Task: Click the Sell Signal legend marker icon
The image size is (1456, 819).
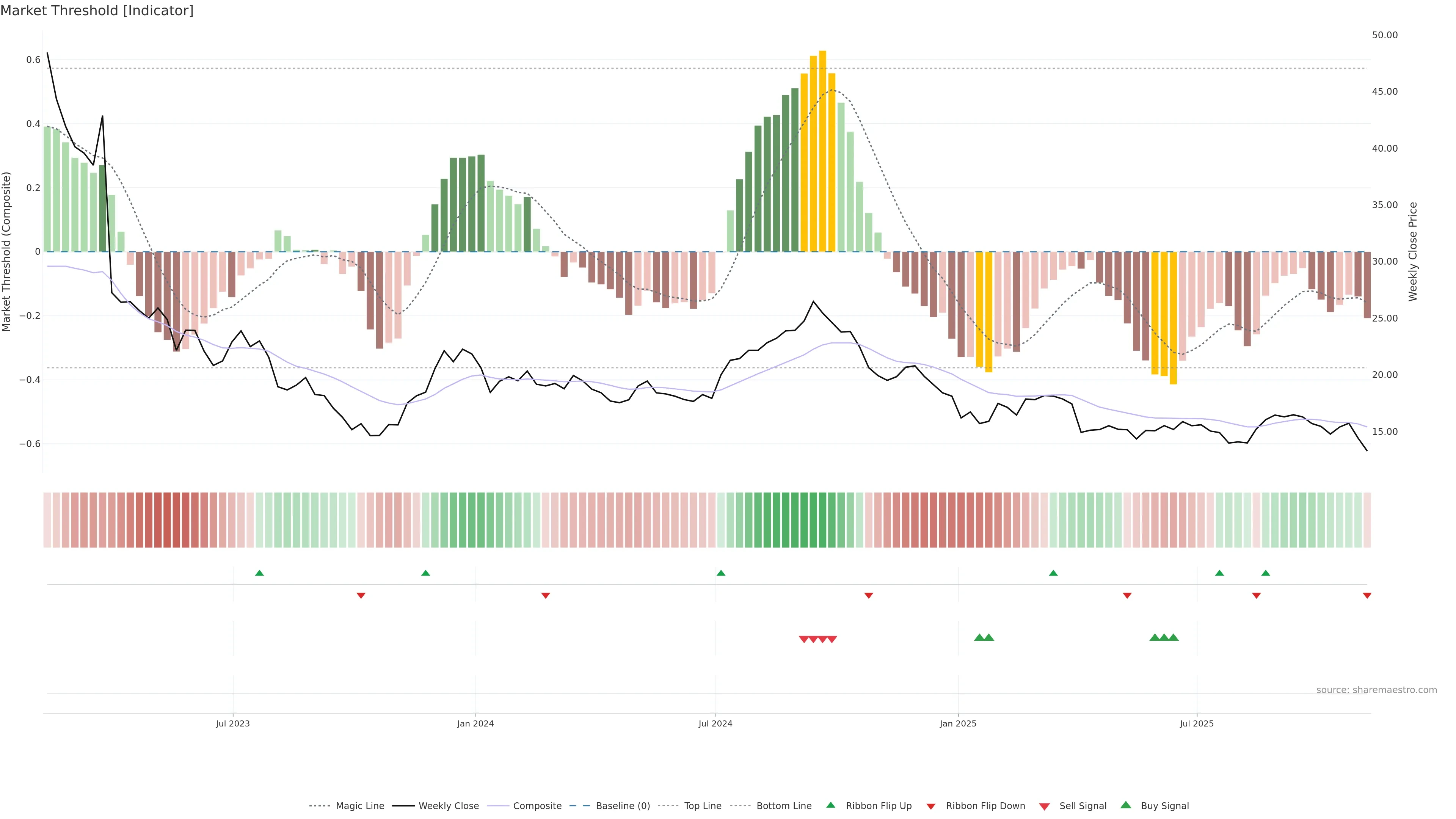Action: (1044, 806)
